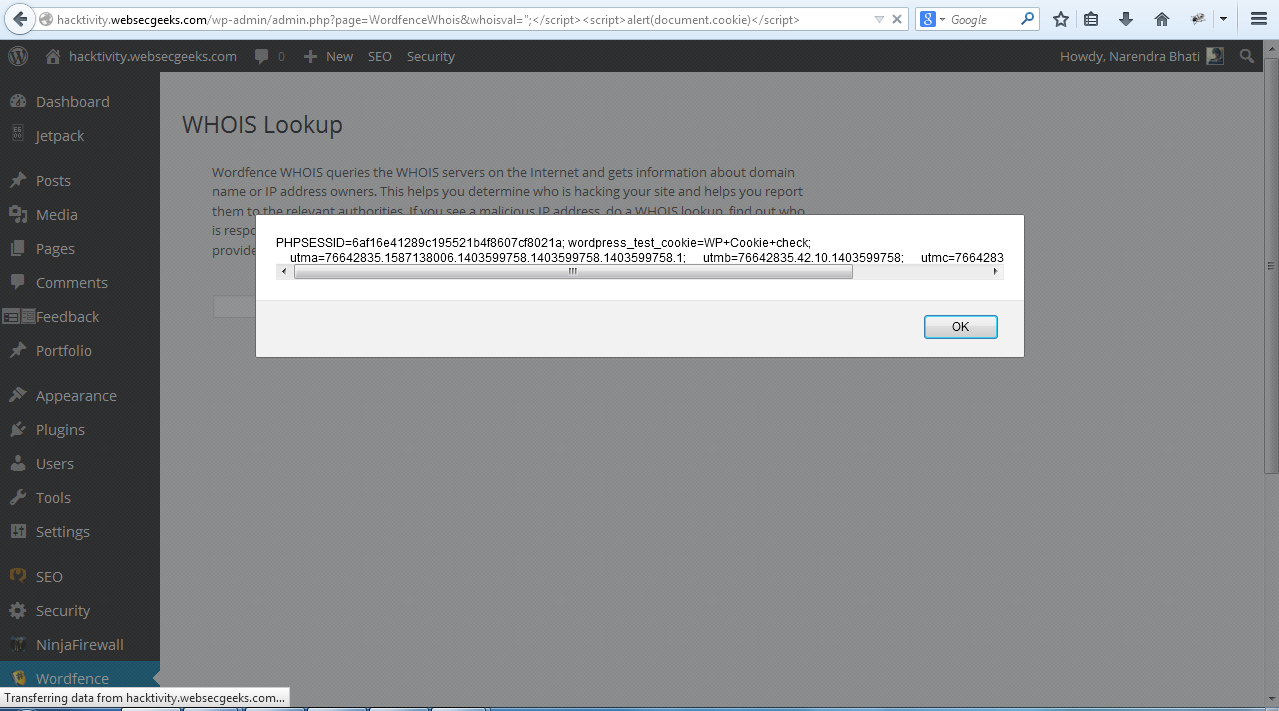1279x711 pixels.
Task: Open sidebar Comments menu item
Action: tap(72, 282)
